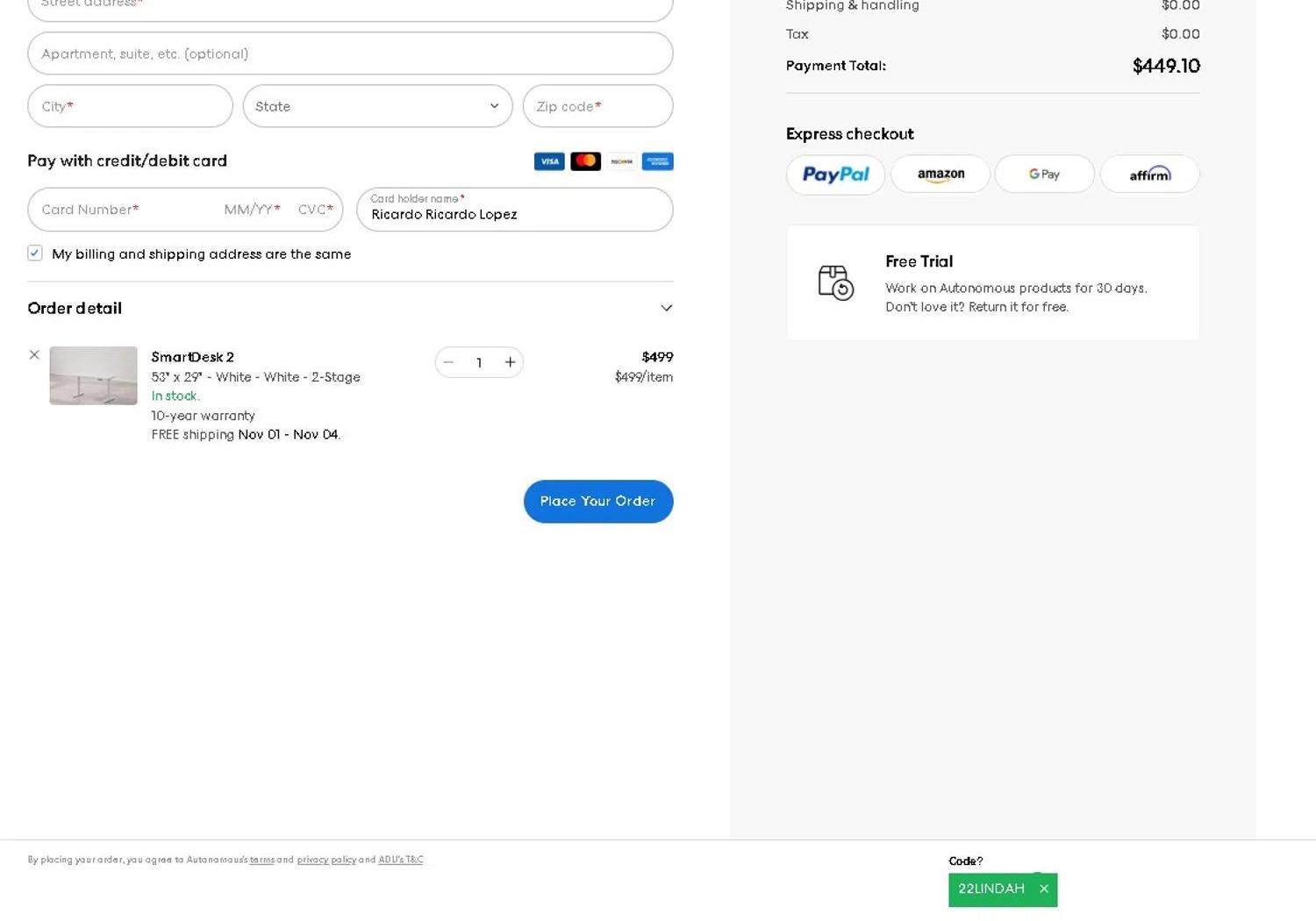1316x921 pixels.
Task: Click the quantity value 1
Action: (479, 362)
